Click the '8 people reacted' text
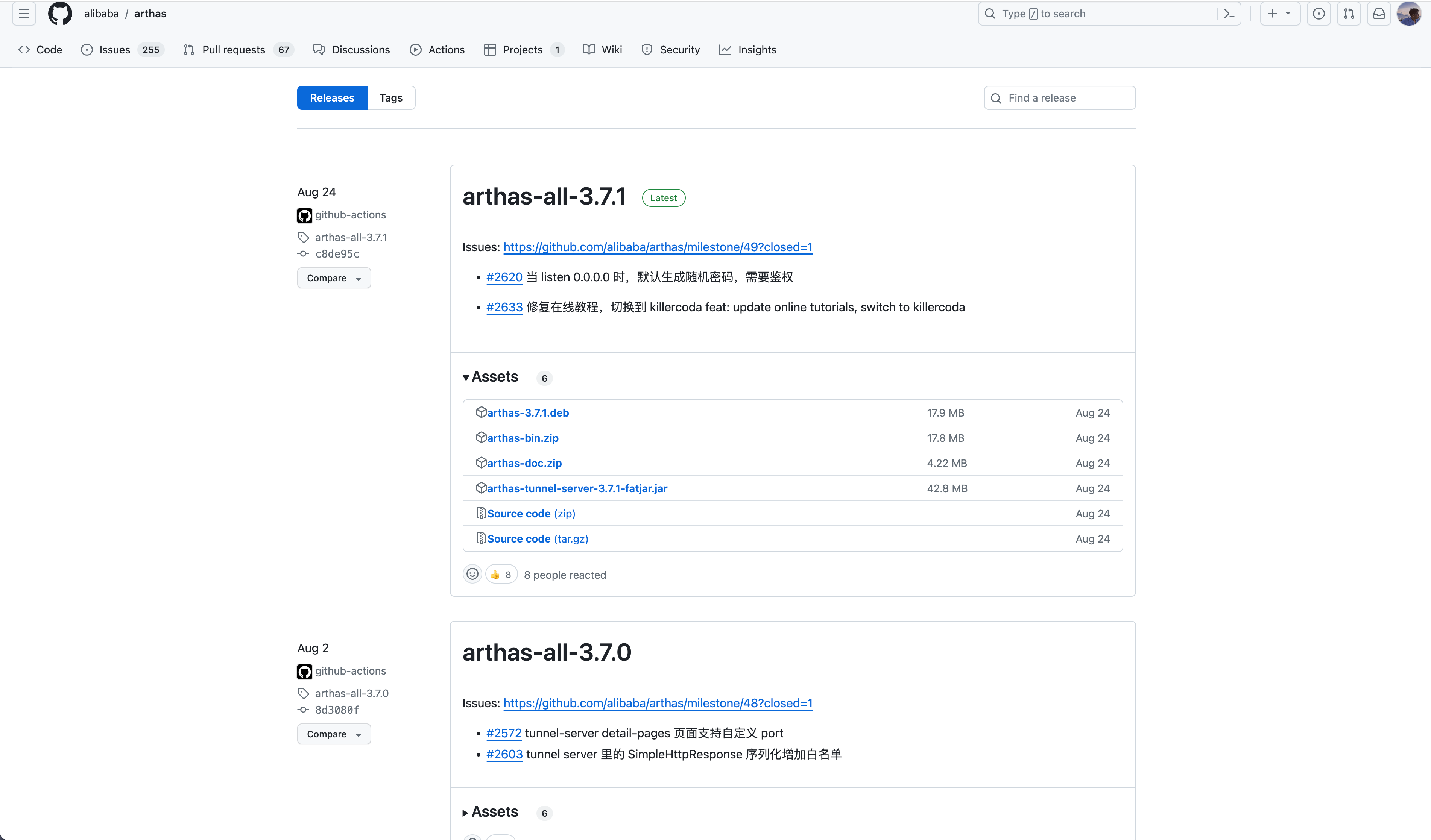This screenshot has width=1431, height=840. (565, 575)
